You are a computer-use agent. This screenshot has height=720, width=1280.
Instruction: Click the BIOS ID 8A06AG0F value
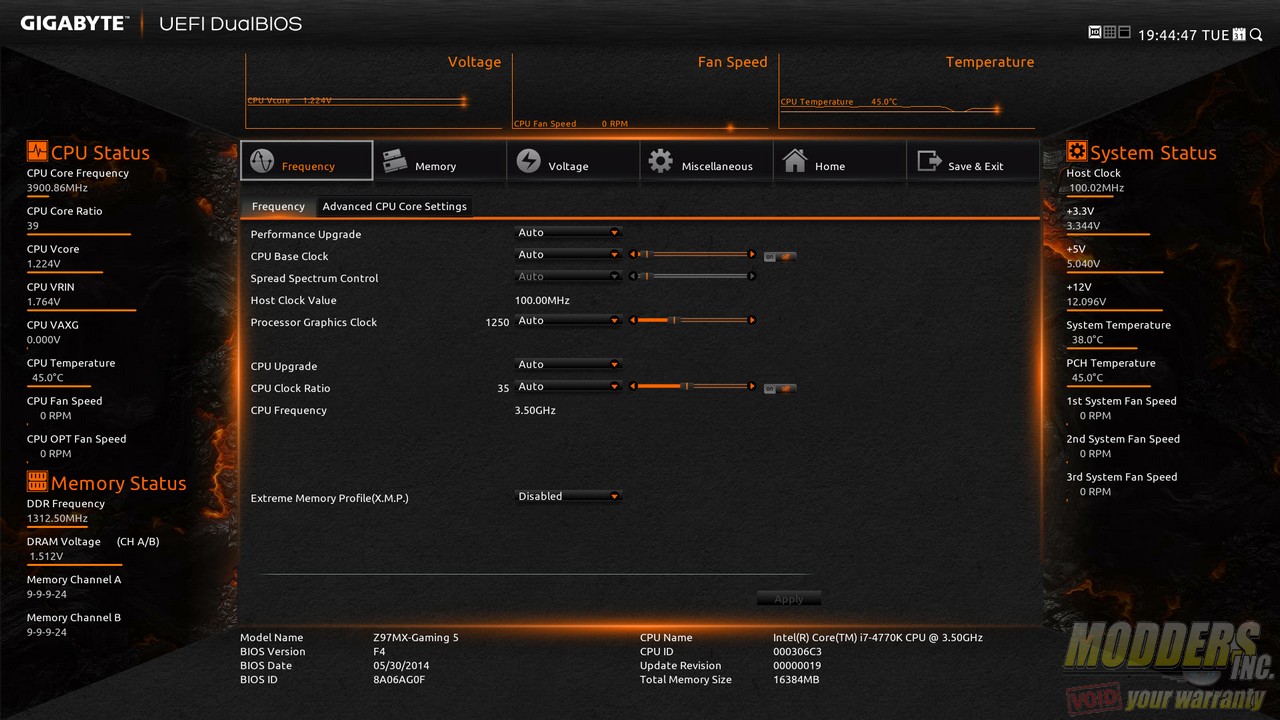pyautogui.click(x=399, y=679)
